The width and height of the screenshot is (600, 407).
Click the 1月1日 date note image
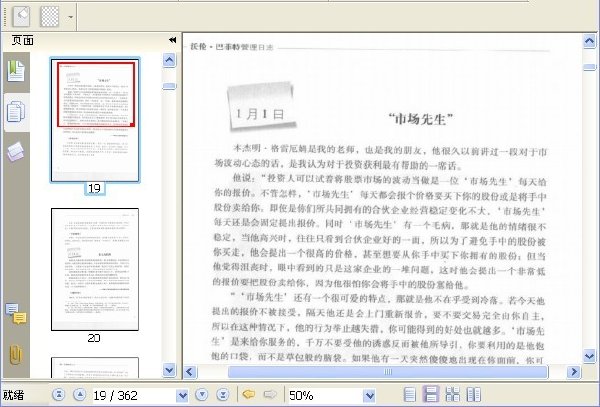(262, 107)
